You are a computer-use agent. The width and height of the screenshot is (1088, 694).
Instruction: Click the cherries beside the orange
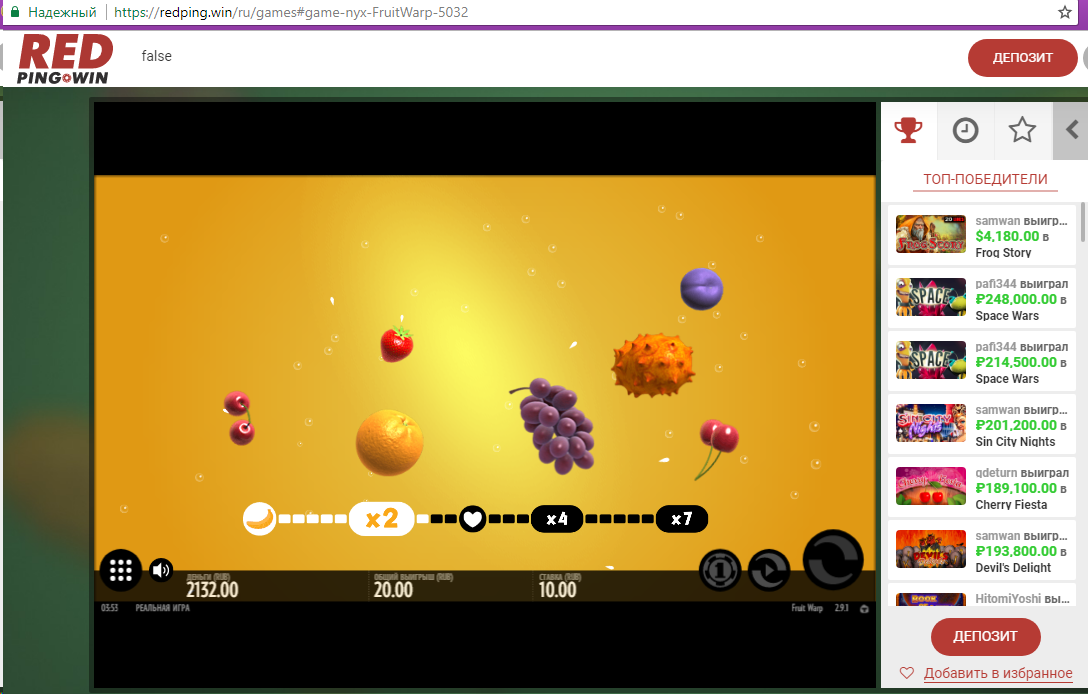239,418
